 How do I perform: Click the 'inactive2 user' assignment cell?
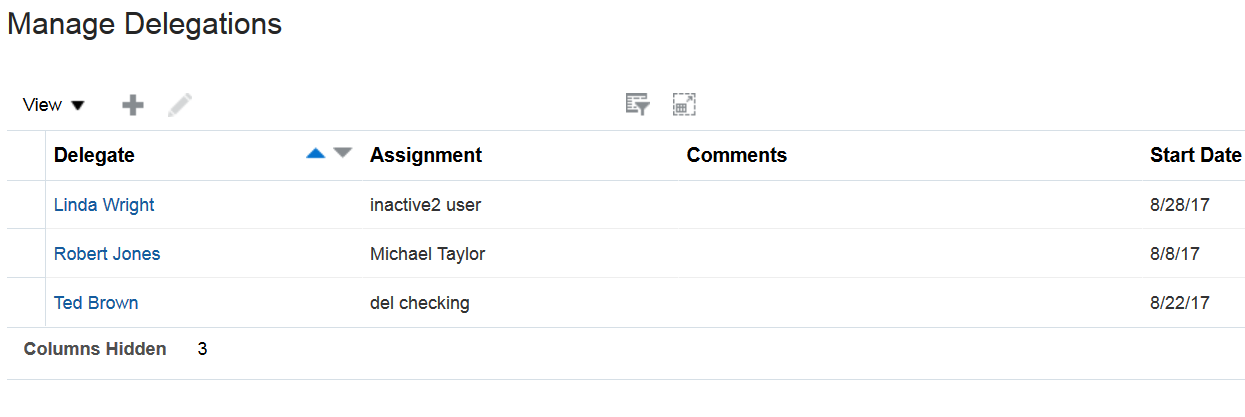tap(425, 205)
